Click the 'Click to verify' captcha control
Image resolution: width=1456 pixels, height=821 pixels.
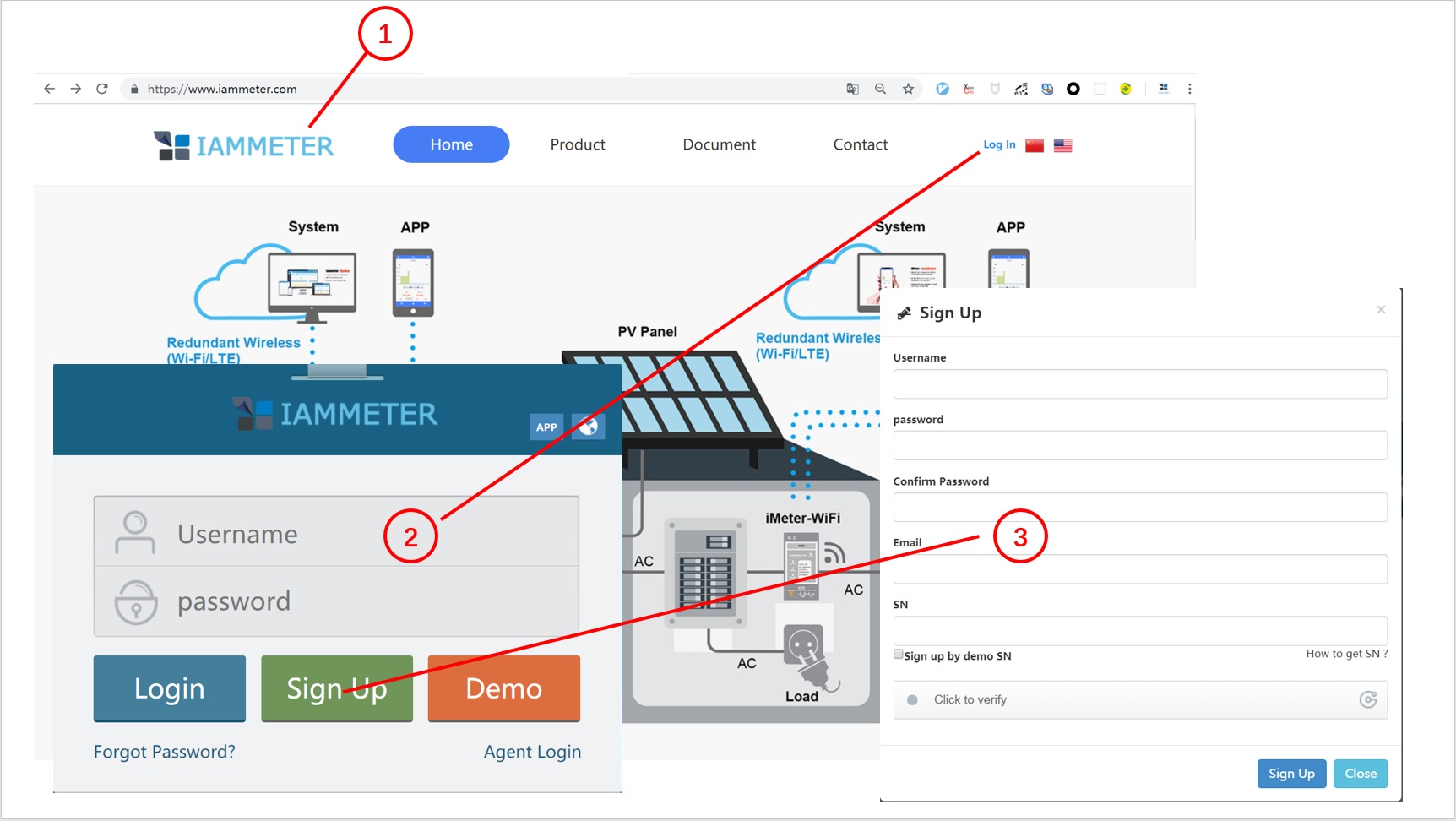[x=970, y=699]
